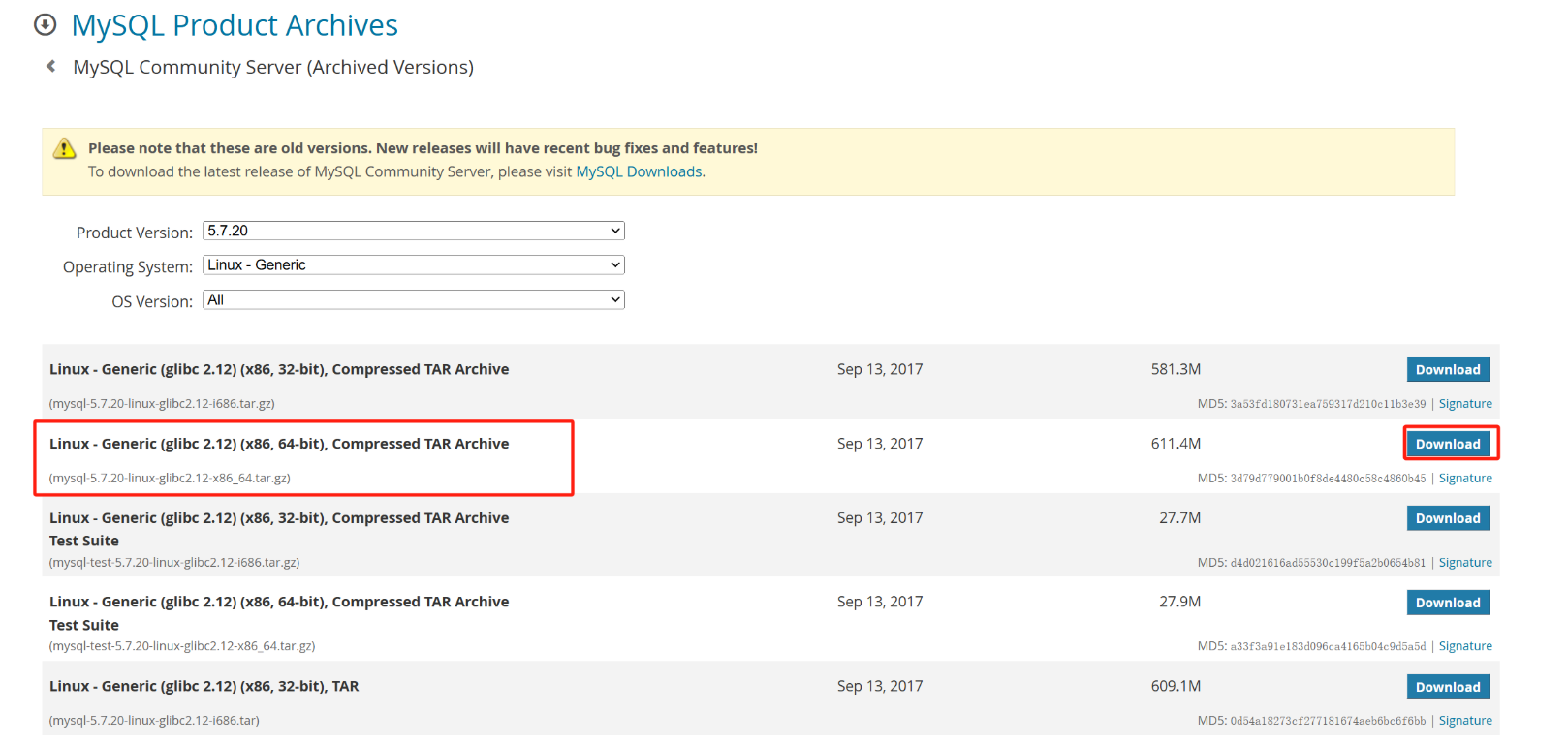The height and width of the screenshot is (745, 1568).
Task: Open the Product Version dropdown showing 5.7.20
Action: (413, 231)
